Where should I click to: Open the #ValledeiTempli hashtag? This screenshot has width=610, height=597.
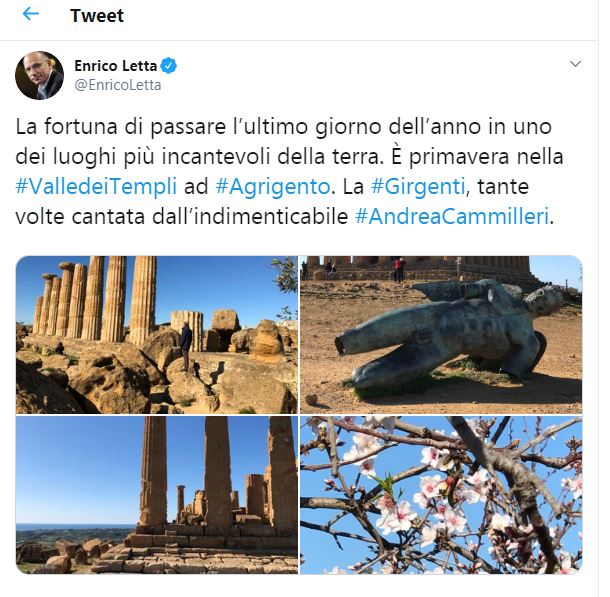96,186
